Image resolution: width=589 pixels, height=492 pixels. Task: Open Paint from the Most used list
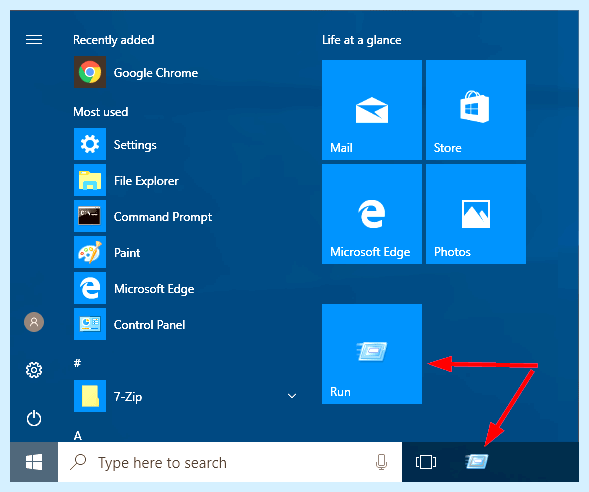[x=107, y=252]
